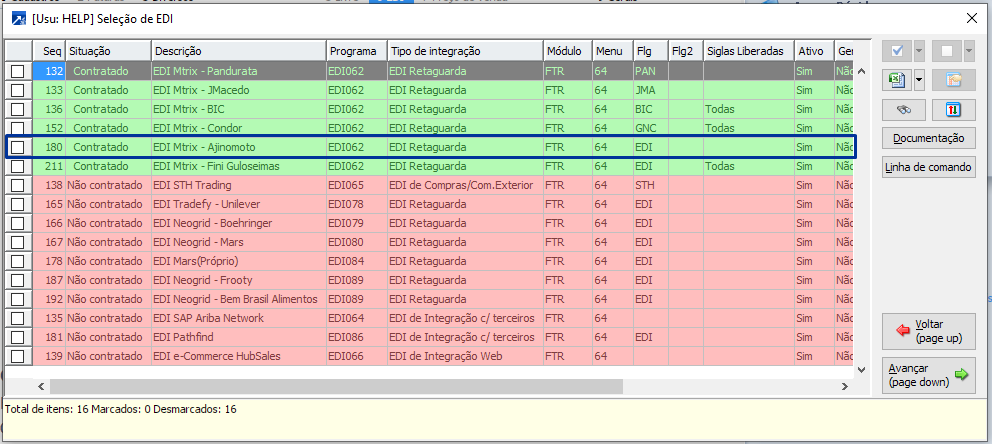Screen dimensions: 992x444
Task: Tick checkbox for EDI Mtrix - Fini Guloseimas row
Action: [x=18, y=166]
